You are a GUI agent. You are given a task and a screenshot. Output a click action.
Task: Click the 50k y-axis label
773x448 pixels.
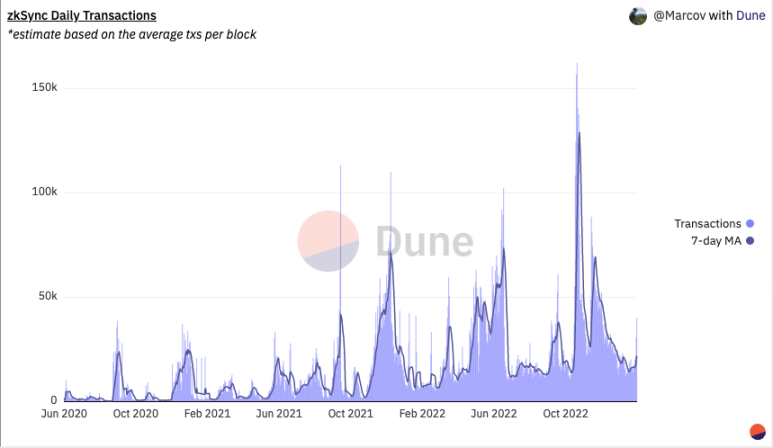point(48,297)
